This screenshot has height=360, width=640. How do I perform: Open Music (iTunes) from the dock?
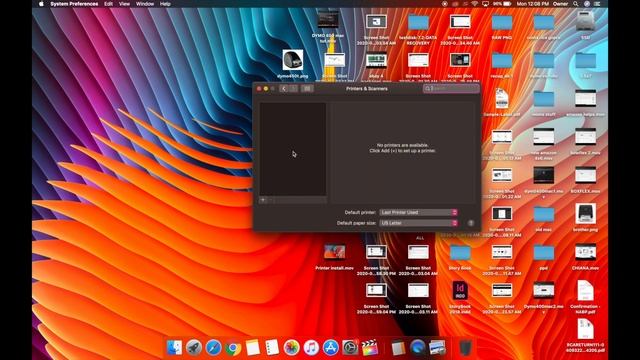tap(311, 347)
